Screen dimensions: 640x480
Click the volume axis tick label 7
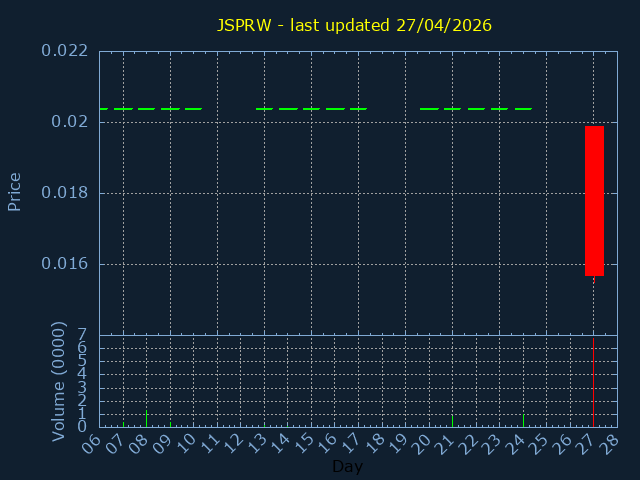pyautogui.click(x=83, y=335)
